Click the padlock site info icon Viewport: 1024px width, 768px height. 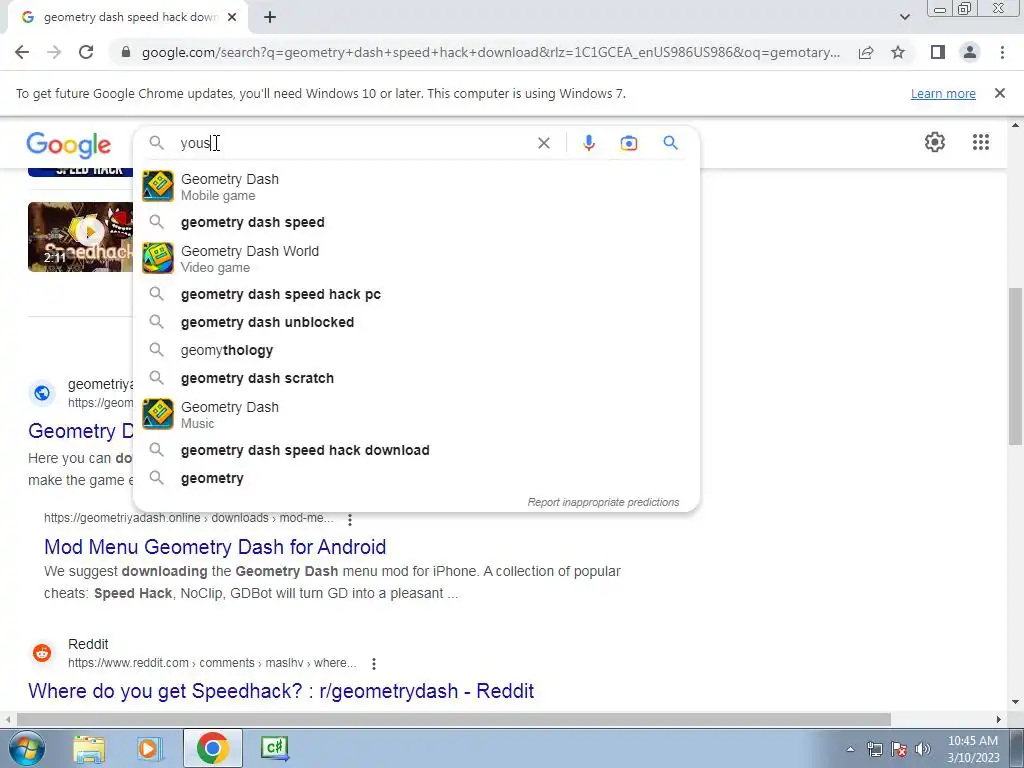(126, 52)
